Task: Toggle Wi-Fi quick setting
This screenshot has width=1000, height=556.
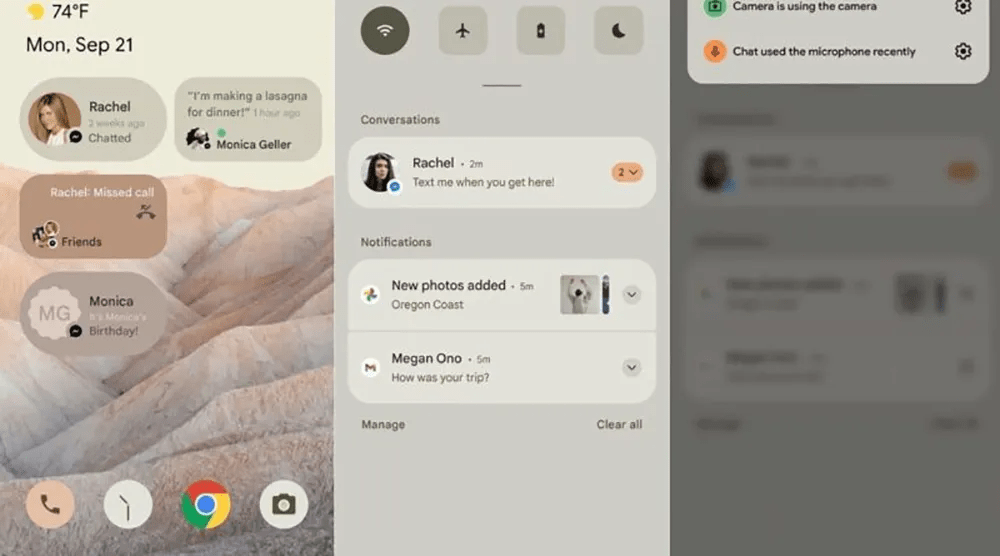Action: point(385,31)
